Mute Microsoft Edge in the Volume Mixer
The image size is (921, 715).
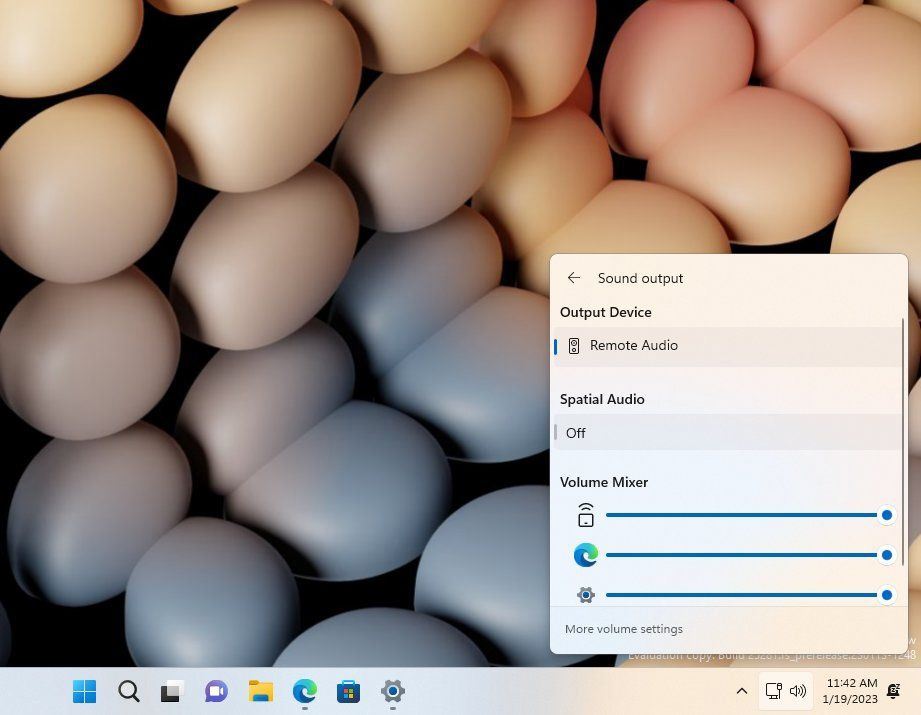586,555
